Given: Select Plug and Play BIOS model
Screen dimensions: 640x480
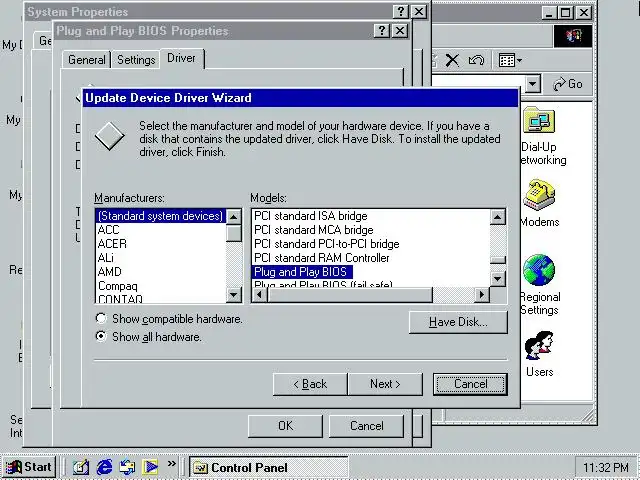Looking at the screenshot, I should (x=300, y=271).
